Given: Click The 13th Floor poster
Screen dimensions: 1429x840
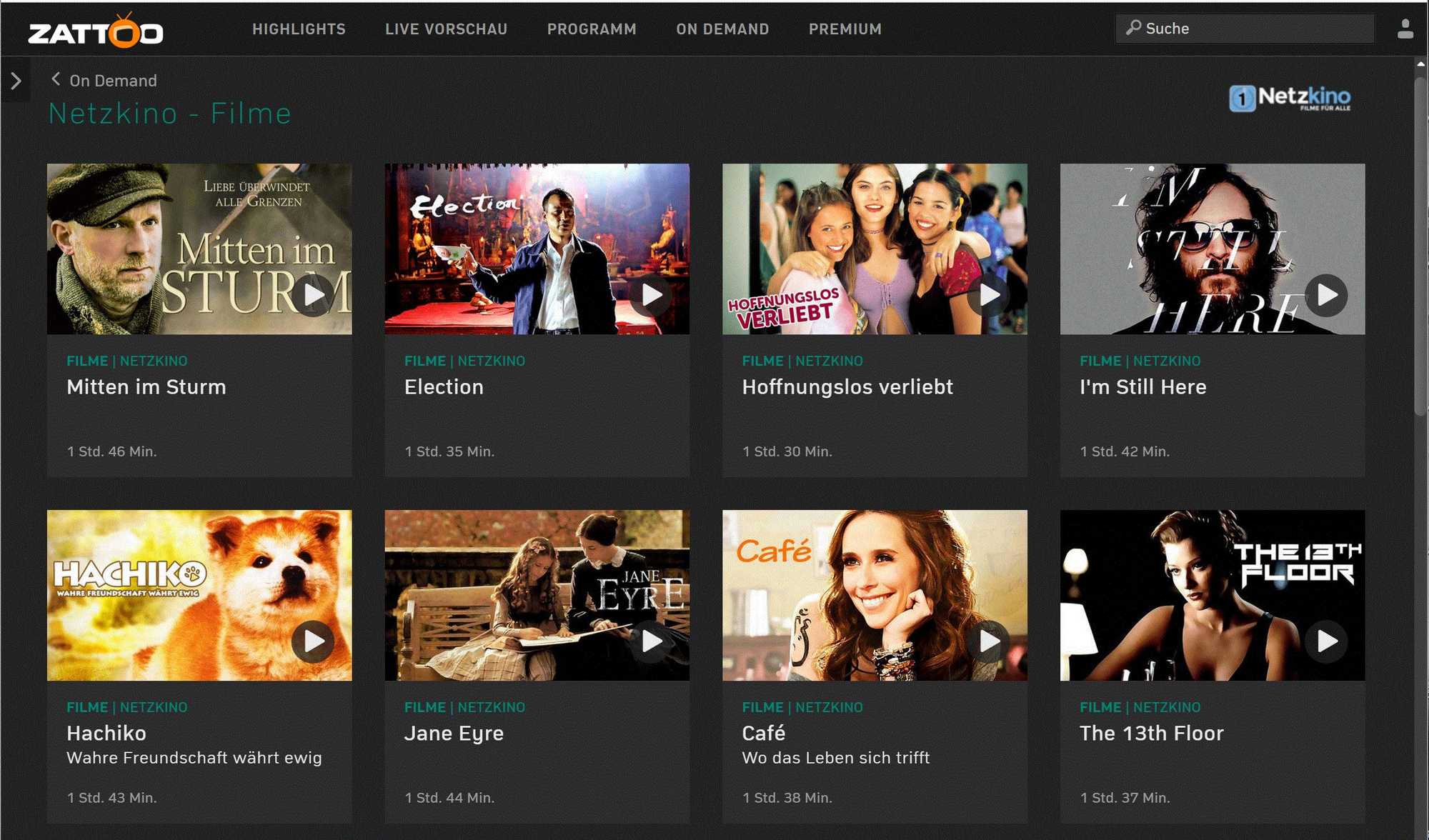Looking at the screenshot, I should point(1213,595).
